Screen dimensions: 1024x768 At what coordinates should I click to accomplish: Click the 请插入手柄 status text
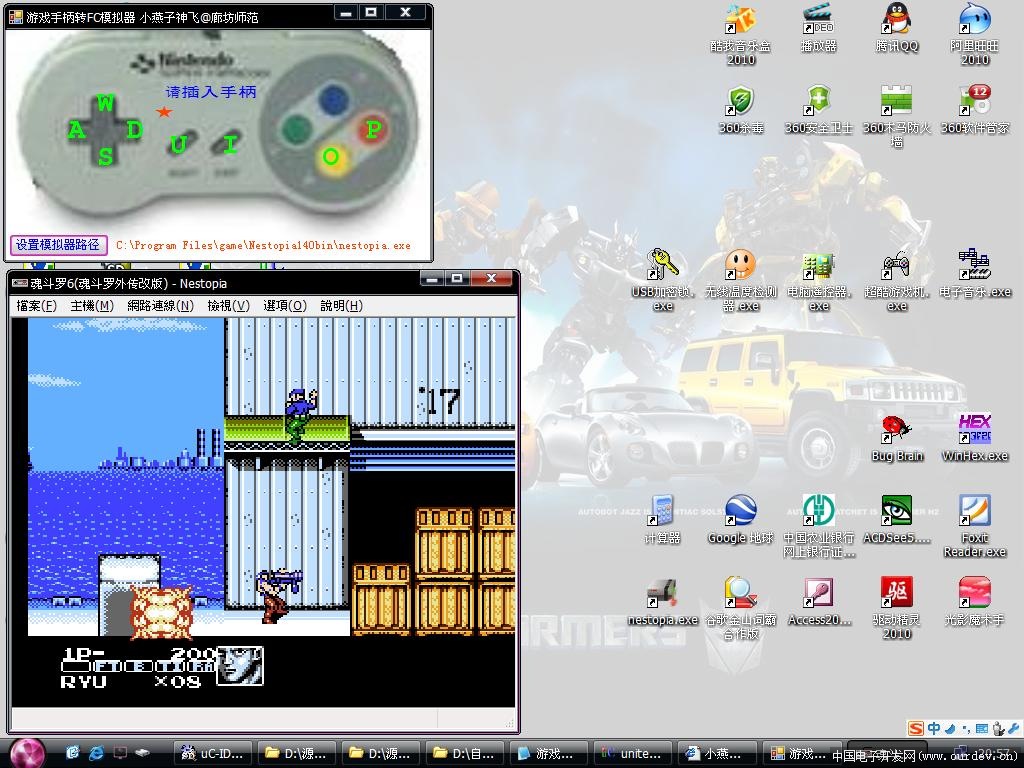[211, 92]
